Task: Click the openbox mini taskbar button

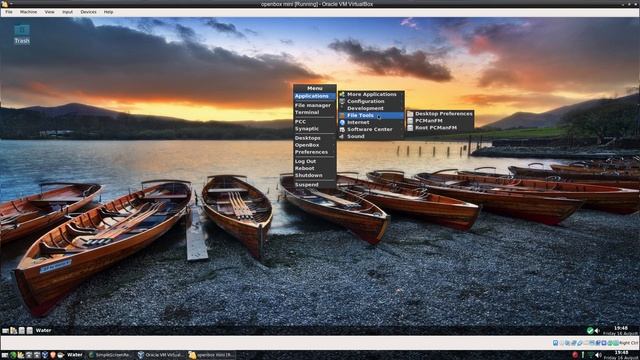Action: (211, 355)
